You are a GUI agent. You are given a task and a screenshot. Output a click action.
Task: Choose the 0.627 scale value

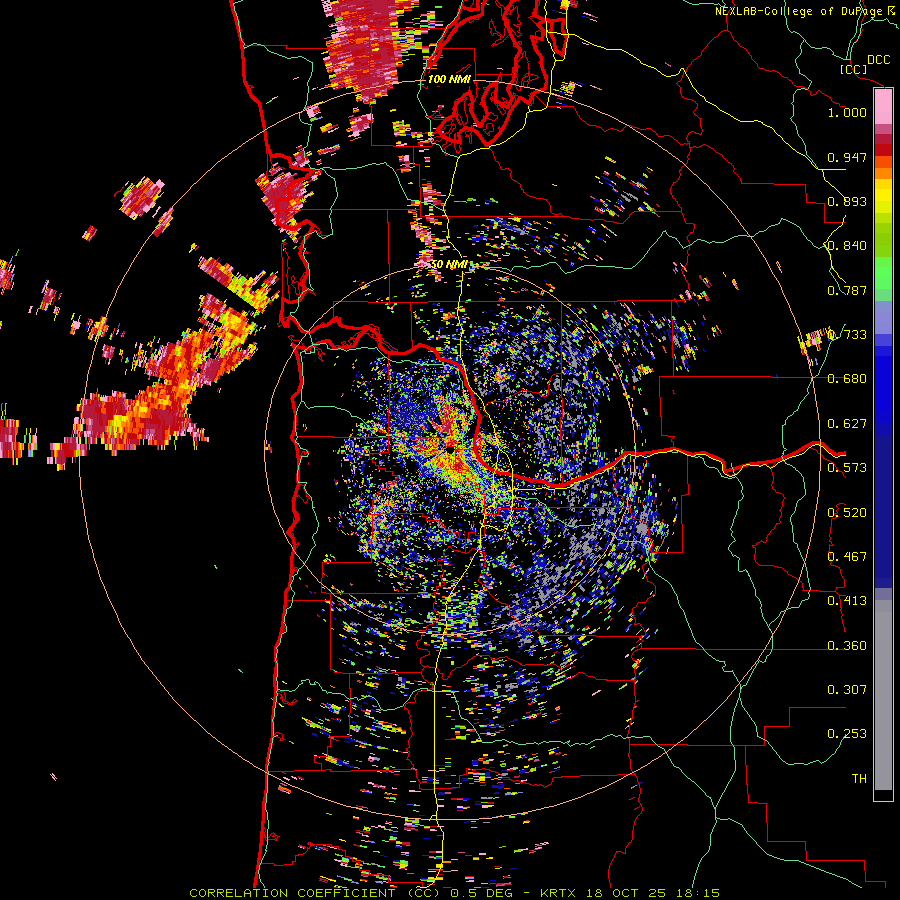pos(847,424)
